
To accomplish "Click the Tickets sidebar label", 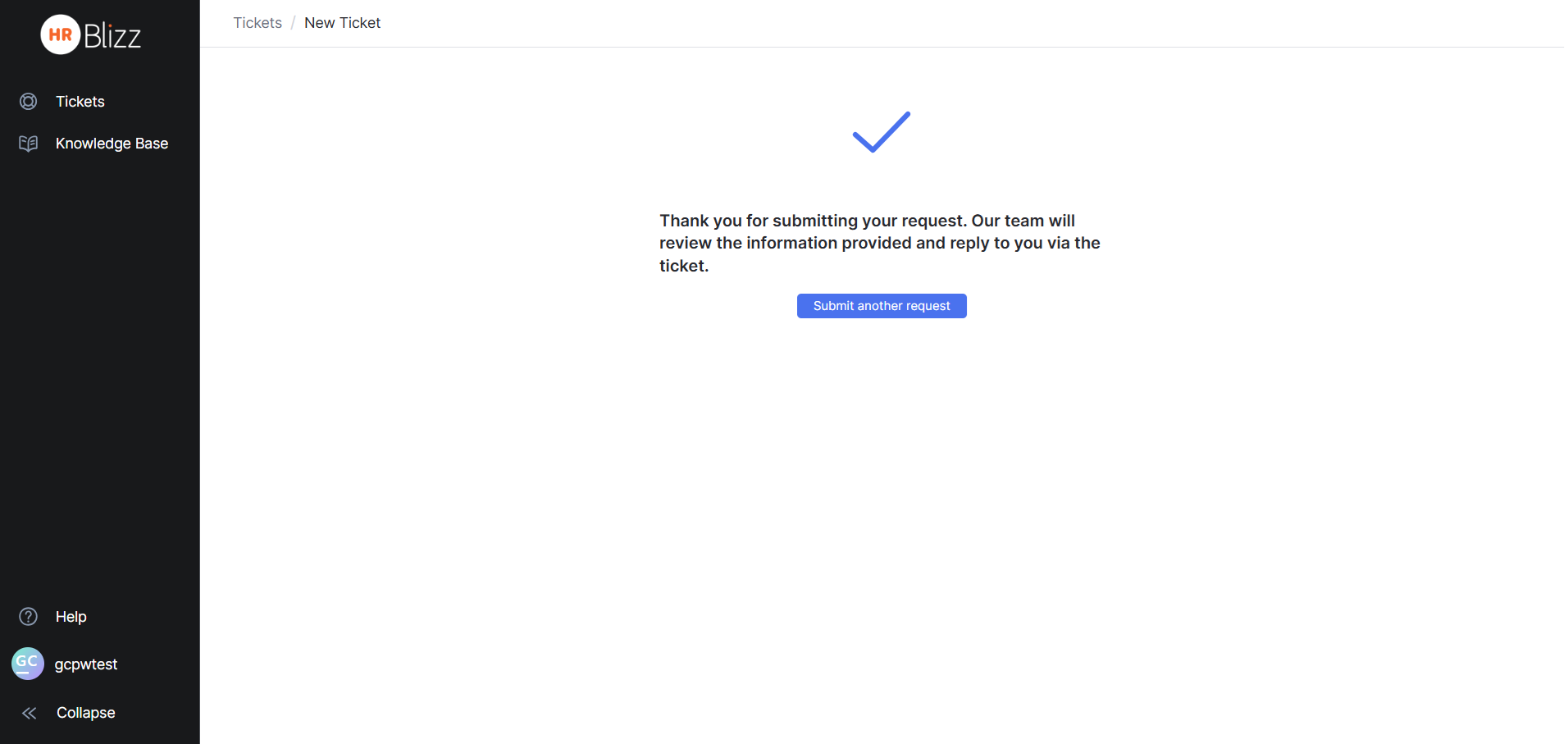I will click(80, 101).
